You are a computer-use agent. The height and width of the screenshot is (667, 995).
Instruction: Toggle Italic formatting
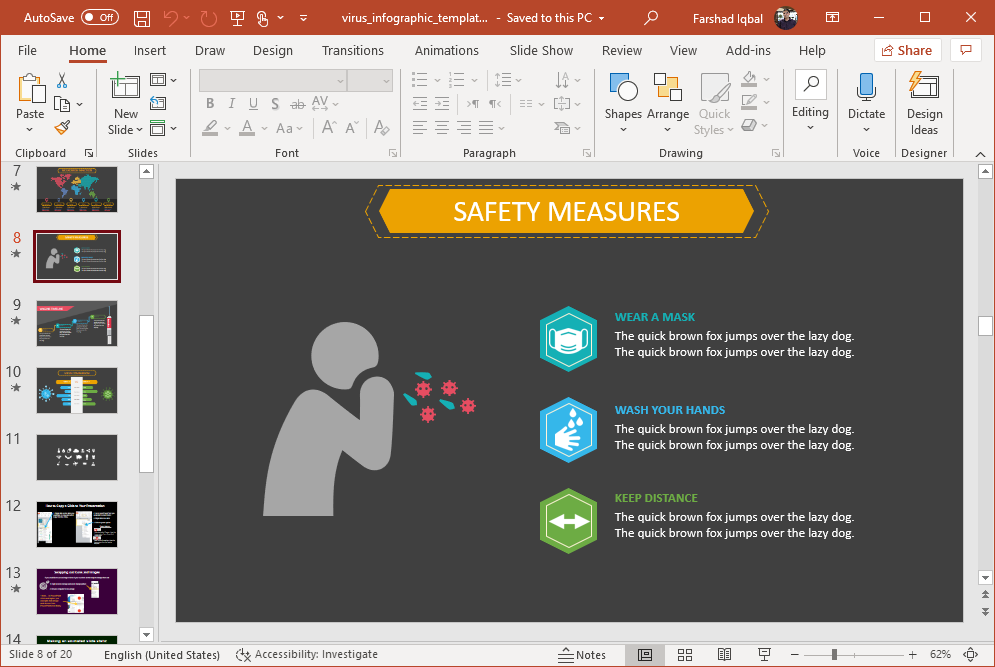232,104
